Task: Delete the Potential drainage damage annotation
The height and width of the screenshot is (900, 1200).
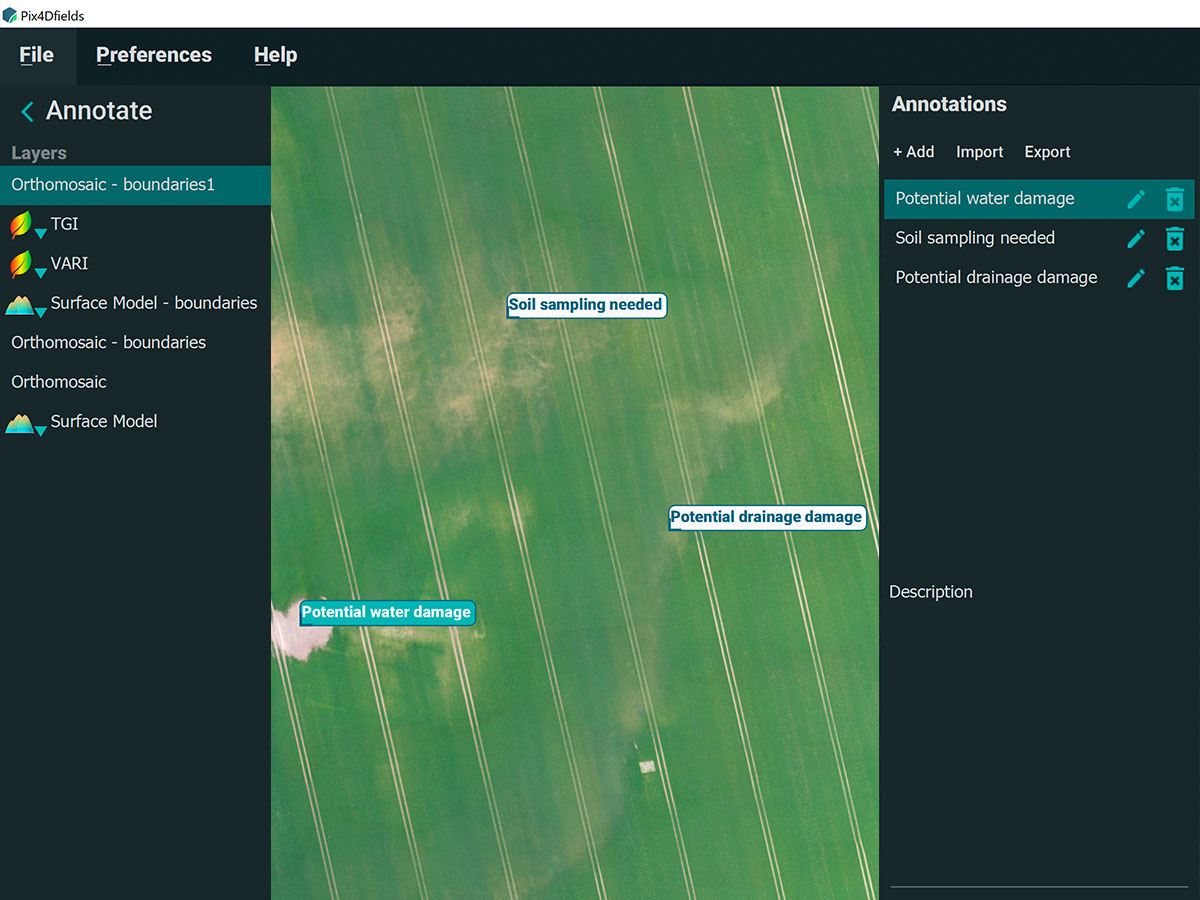Action: (x=1175, y=278)
